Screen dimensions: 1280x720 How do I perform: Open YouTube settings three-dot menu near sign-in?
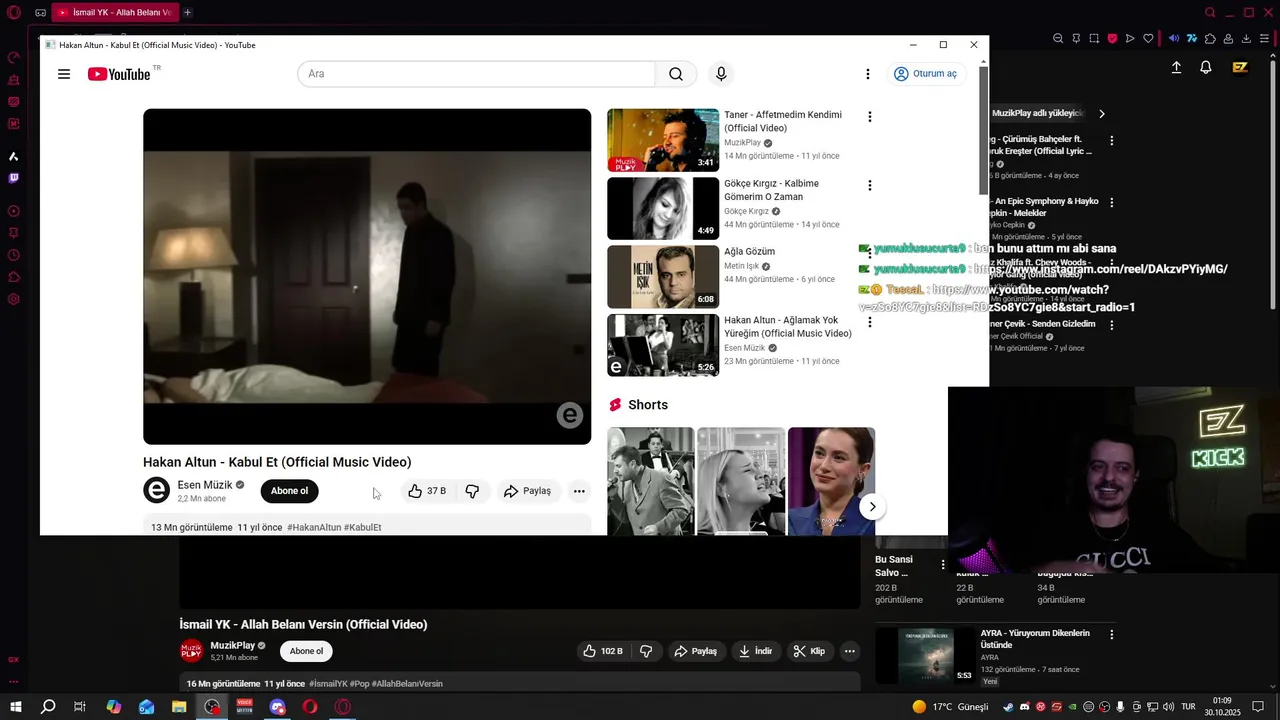point(868,74)
